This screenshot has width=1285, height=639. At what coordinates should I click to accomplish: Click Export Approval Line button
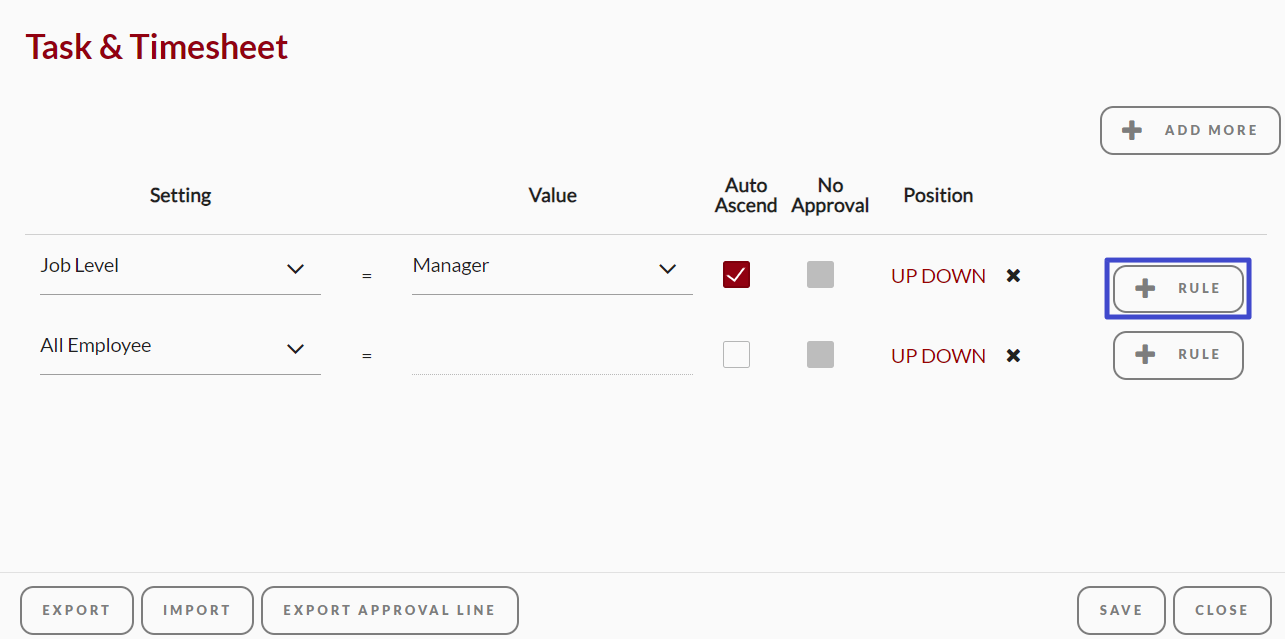click(389, 610)
